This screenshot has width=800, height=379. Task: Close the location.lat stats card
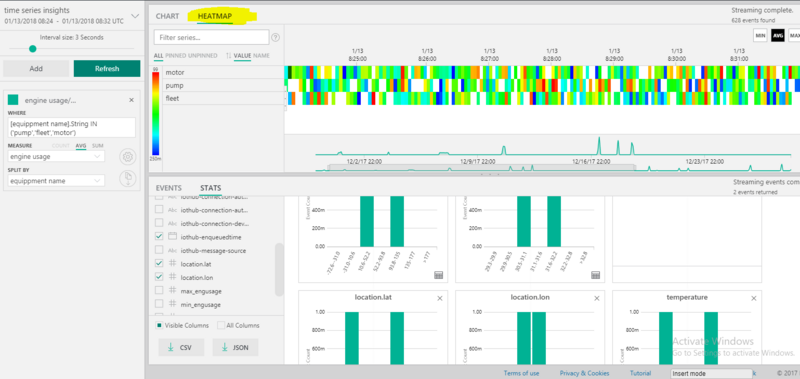tap(440, 298)
